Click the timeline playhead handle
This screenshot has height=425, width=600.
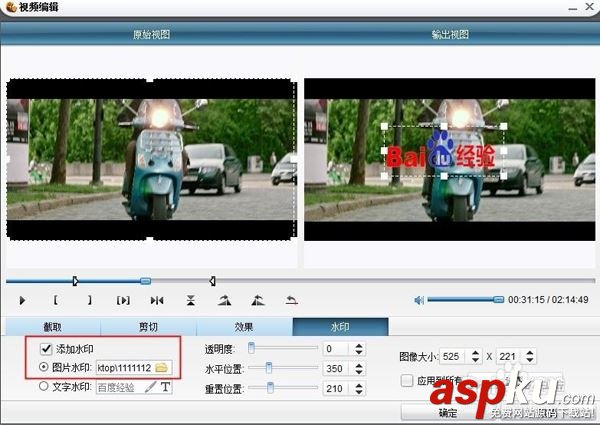point(145,281)
